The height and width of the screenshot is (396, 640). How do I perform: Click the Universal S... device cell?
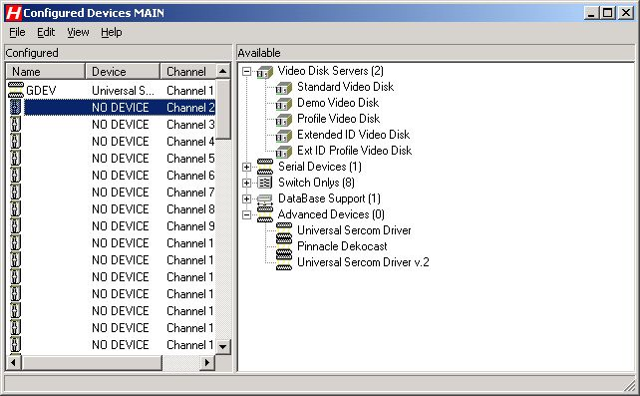tap(123, 91)
